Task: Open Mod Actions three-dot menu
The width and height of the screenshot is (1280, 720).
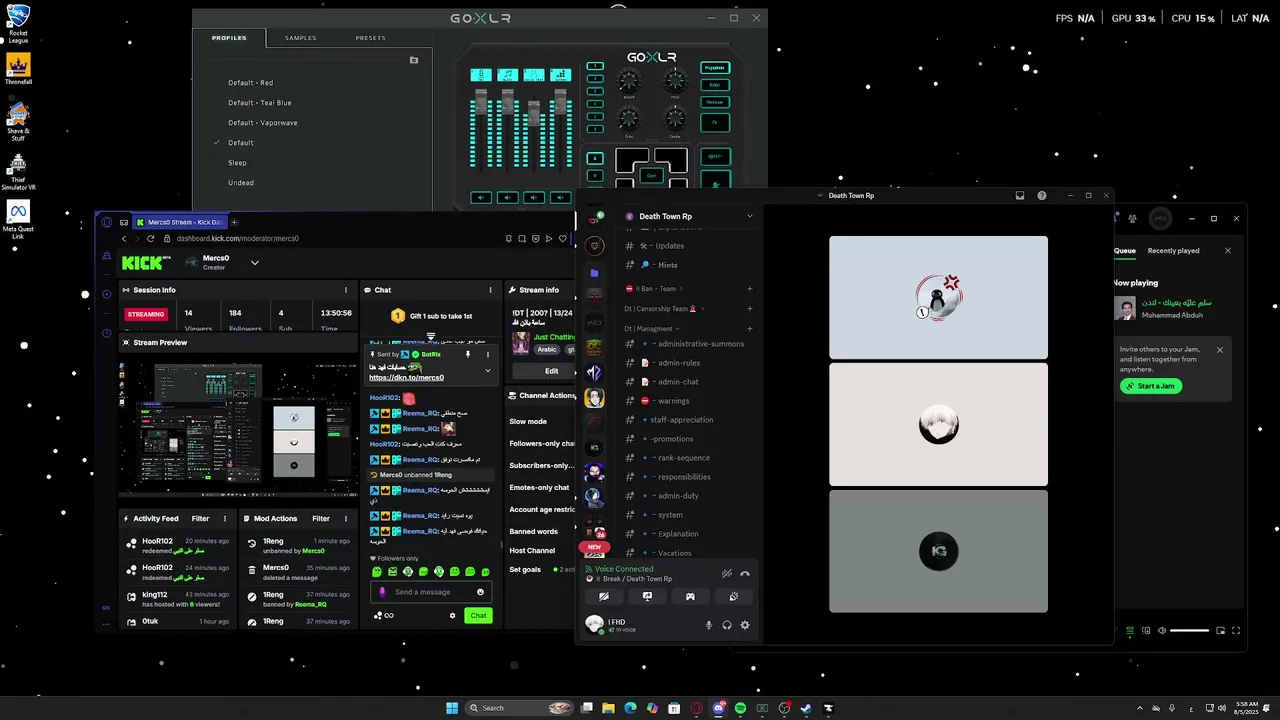Action: (346, 519)
